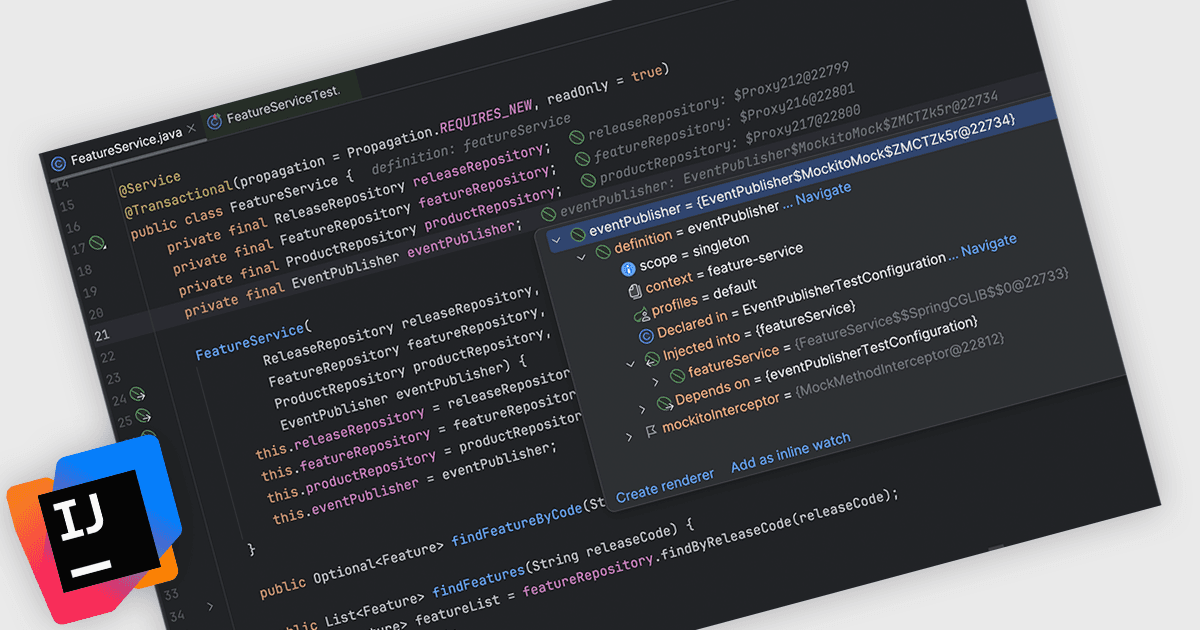This screenshot has height=630, width=1200.
Task: Click gutter icon on line 24
Action: 137,395
